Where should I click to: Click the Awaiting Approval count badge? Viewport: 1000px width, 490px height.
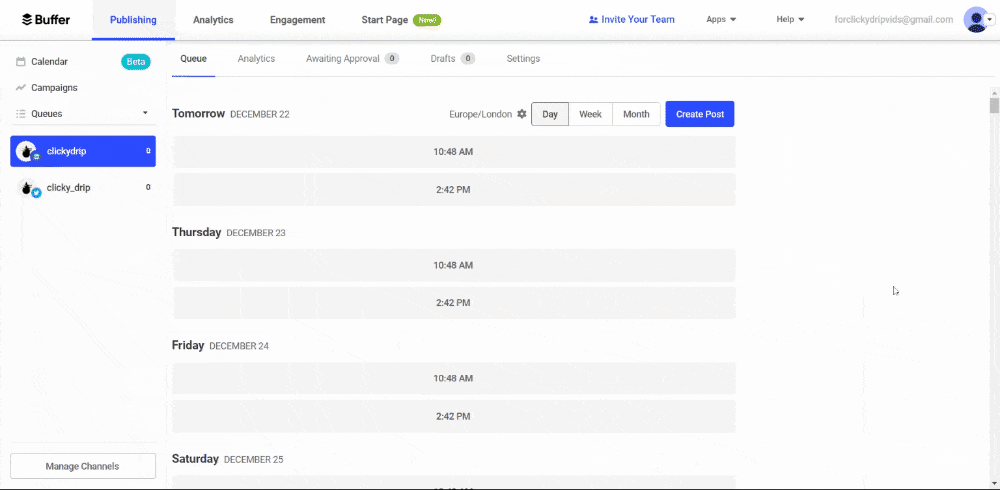(x=392, y=59)
